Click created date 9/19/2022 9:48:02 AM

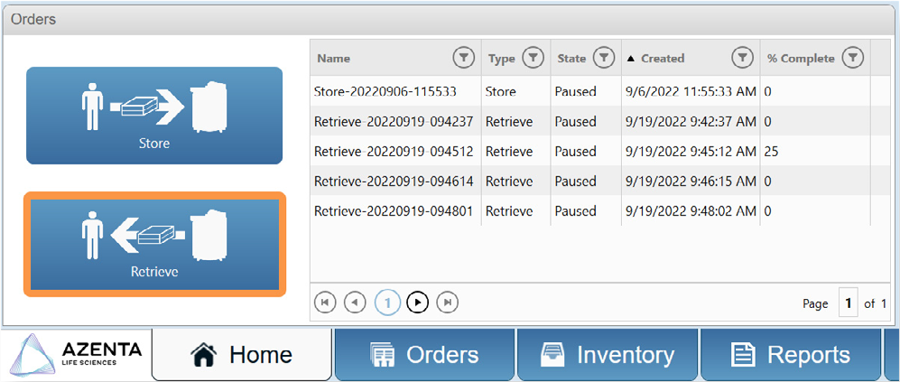pos(690,211)
